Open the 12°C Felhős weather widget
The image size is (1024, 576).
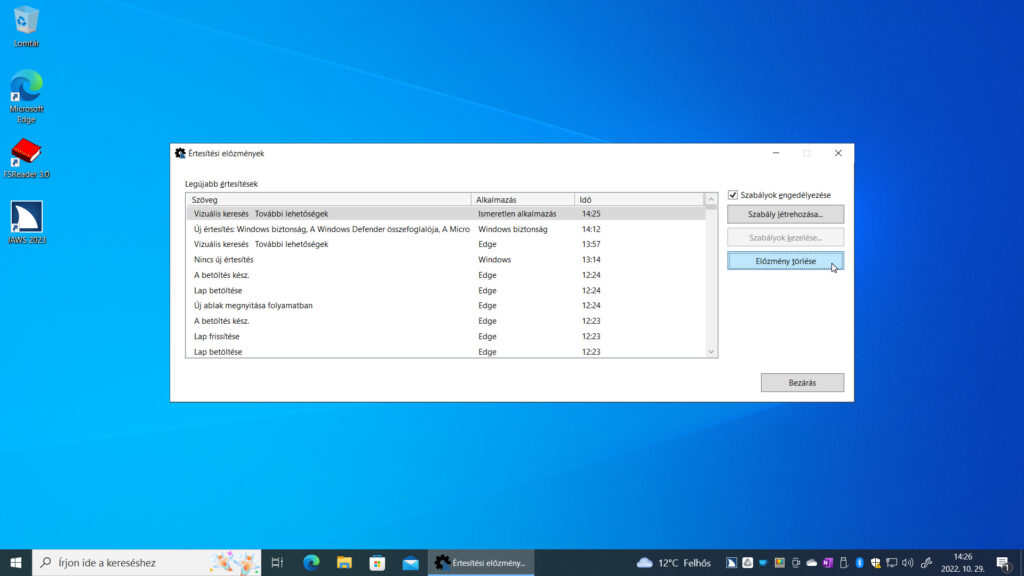click(673, 562)
